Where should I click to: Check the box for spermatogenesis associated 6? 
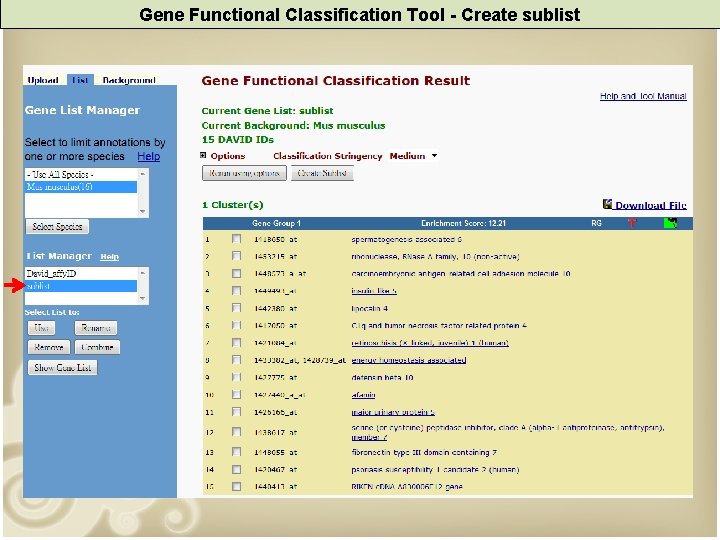pyautogui.click(x=236, y=239)
